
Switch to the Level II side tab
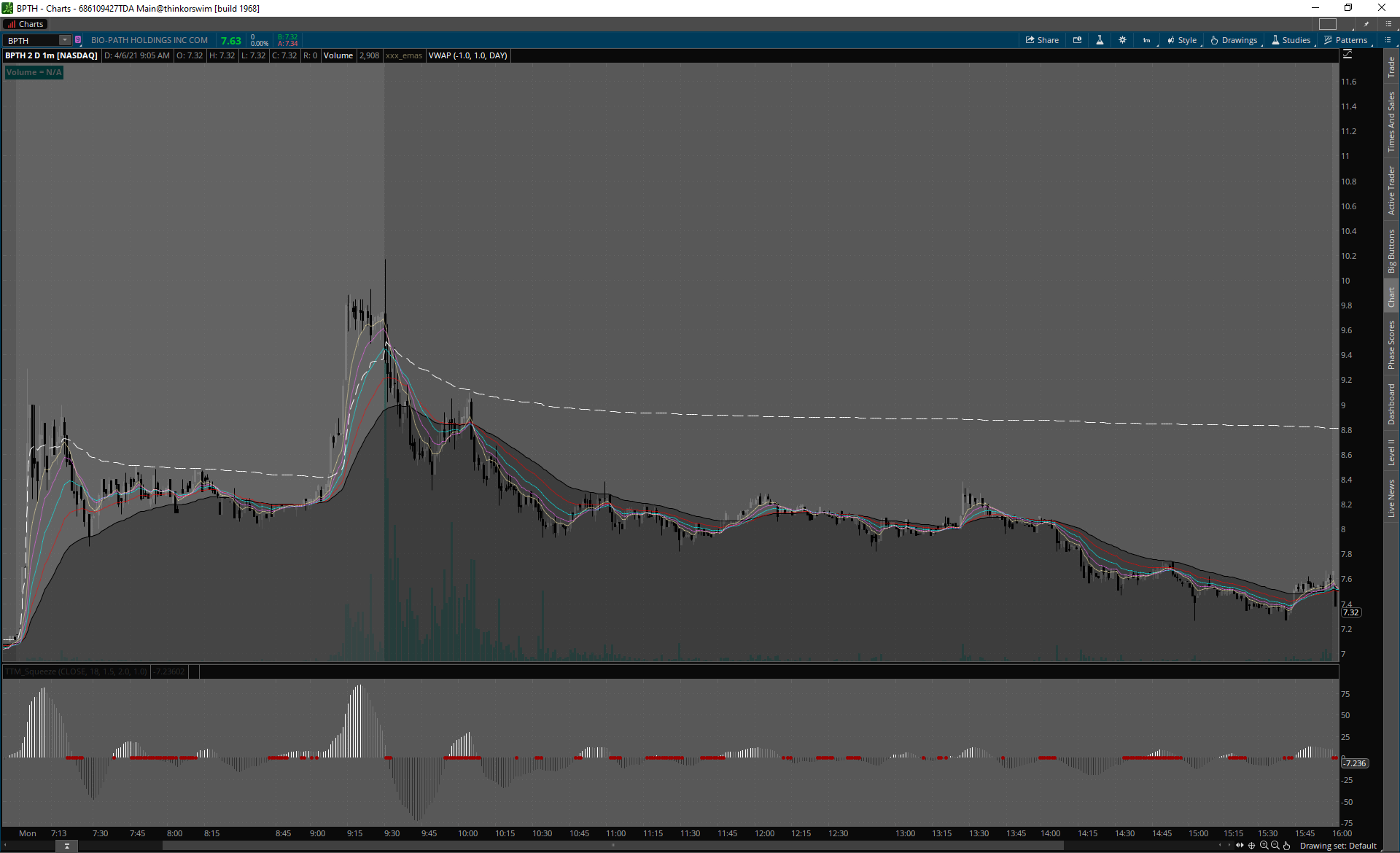(1391, 452)
